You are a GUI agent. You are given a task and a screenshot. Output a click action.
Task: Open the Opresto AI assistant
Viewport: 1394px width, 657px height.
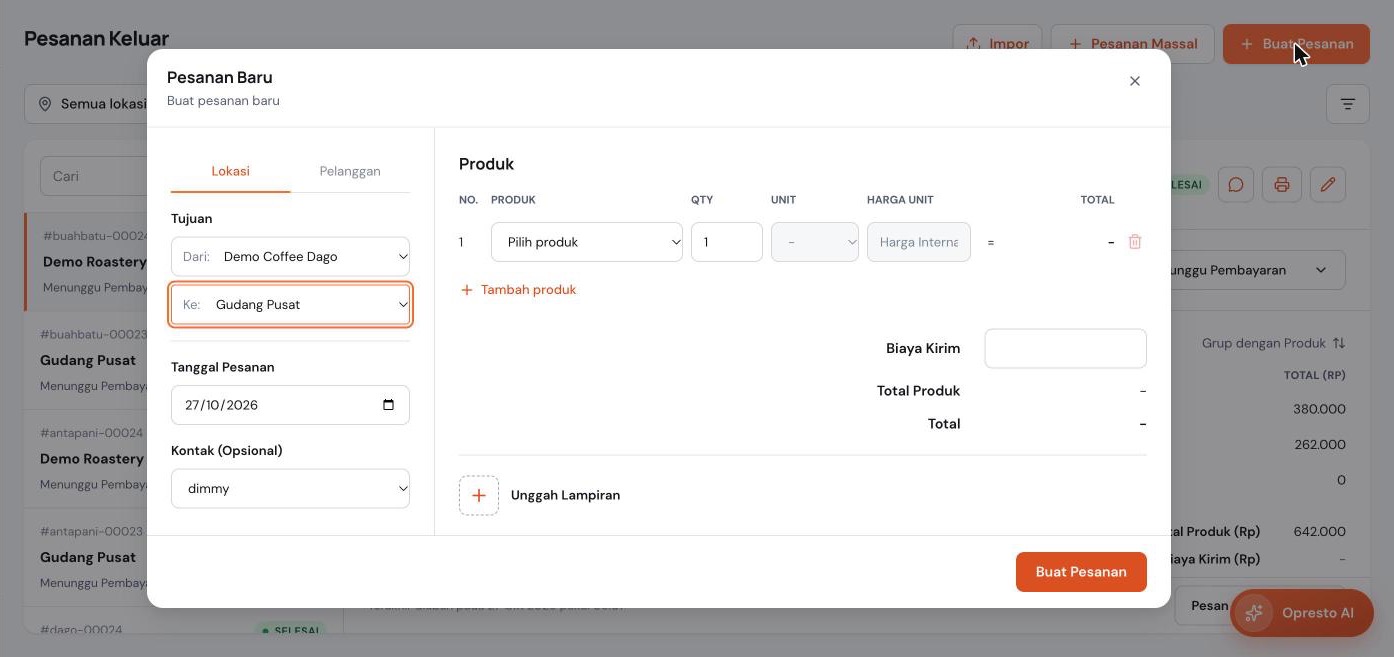(x=1302, y=613)
